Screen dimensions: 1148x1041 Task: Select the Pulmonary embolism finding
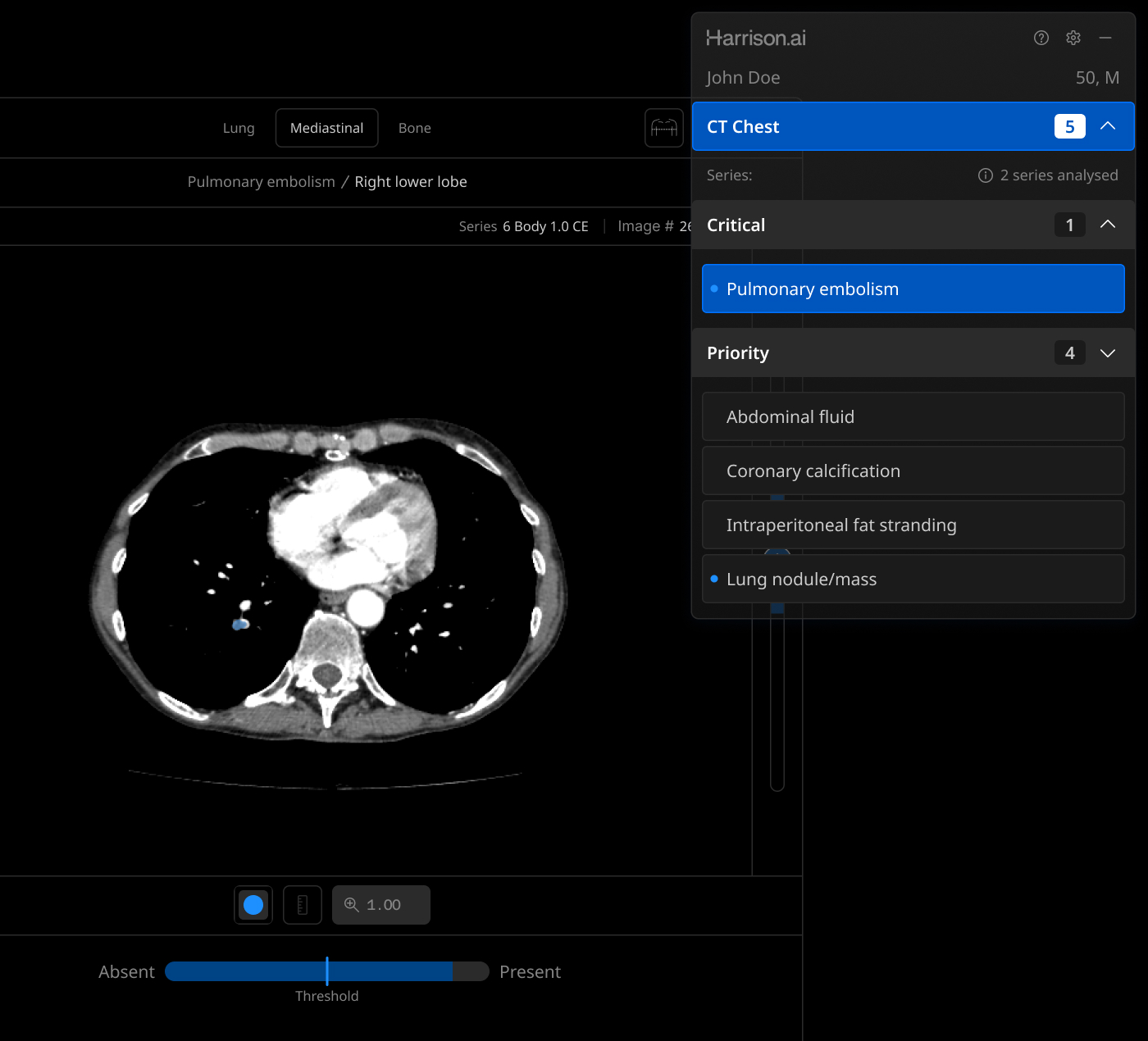[913, 289]
